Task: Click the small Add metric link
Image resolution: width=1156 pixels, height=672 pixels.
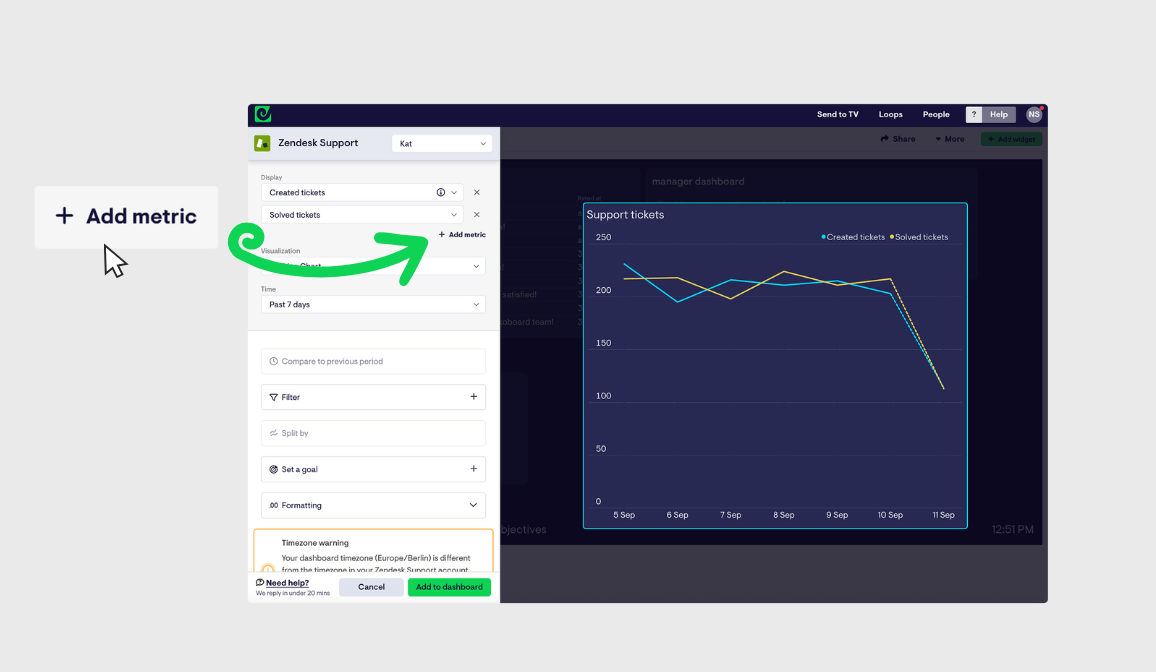Action: pos(462,234)
